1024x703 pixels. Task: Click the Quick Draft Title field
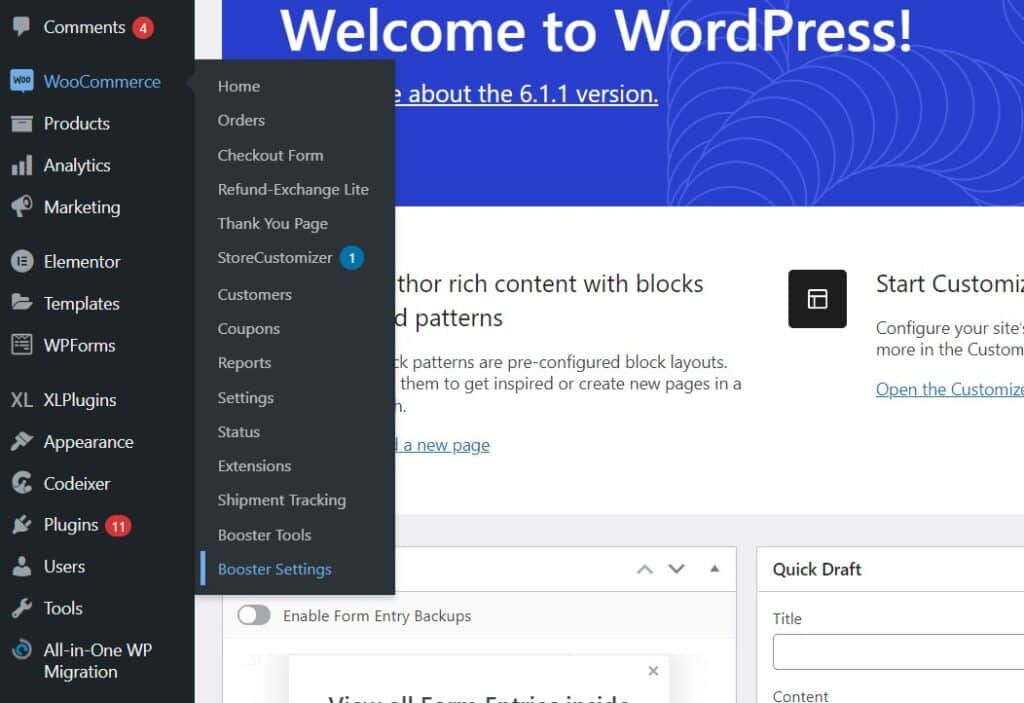(x=898, y=651)
